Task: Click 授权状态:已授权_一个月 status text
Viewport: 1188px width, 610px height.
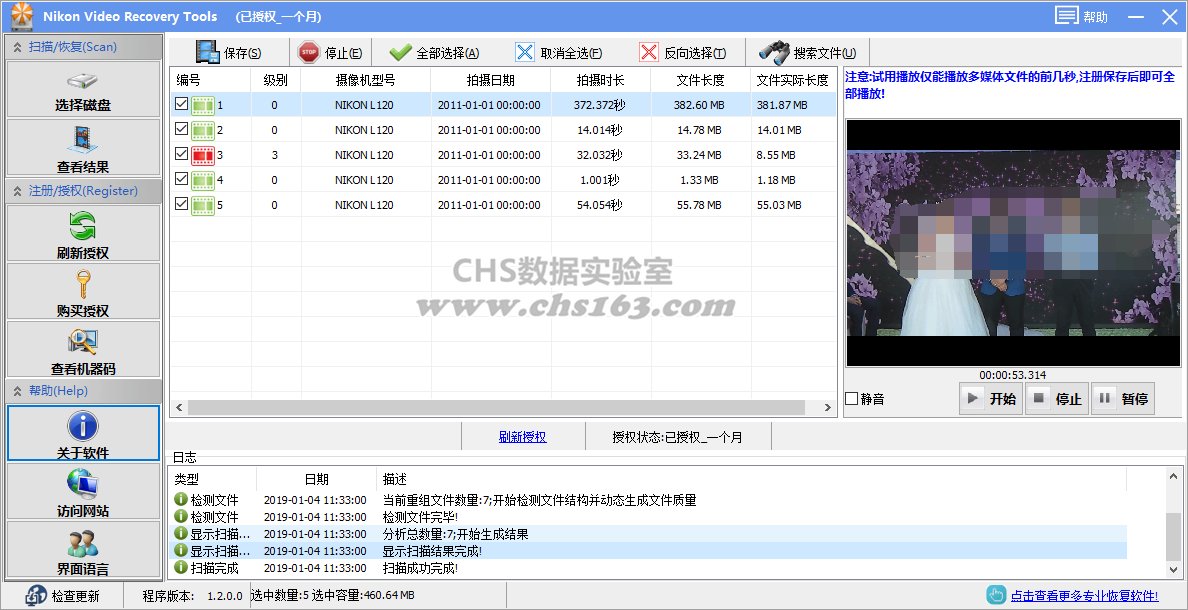Action: point(677,437)
